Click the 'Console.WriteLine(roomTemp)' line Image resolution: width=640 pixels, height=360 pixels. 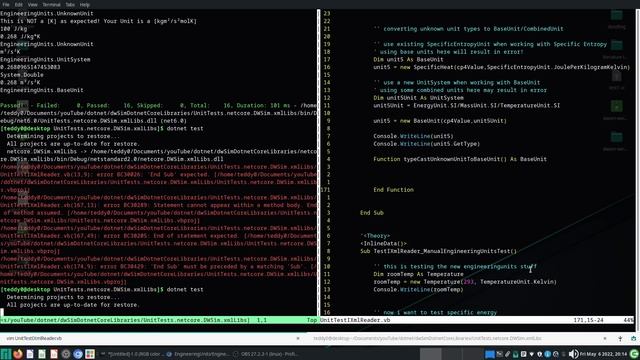coord(418,289)
